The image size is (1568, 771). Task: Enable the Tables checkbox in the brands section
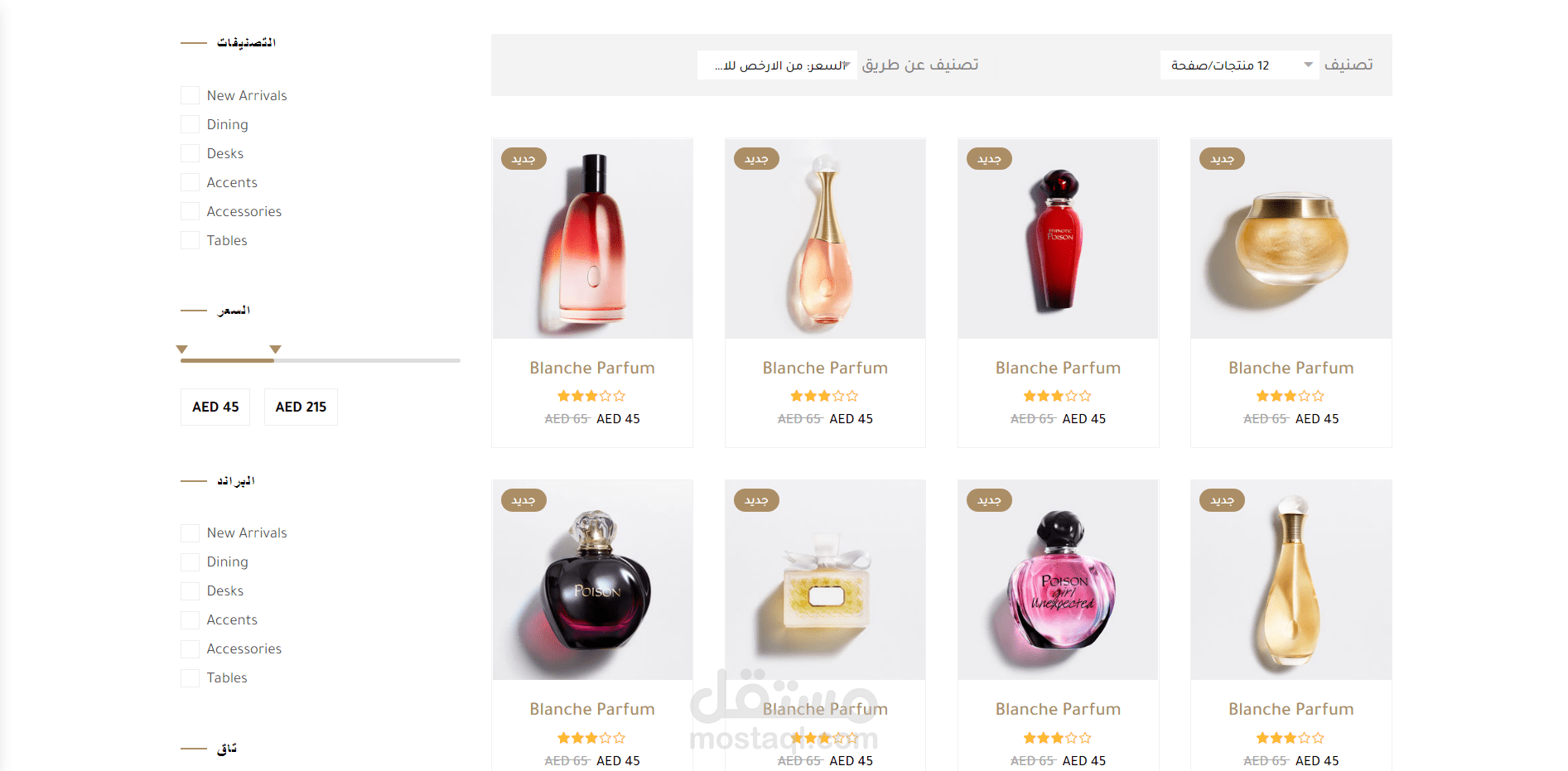(190, 677)
